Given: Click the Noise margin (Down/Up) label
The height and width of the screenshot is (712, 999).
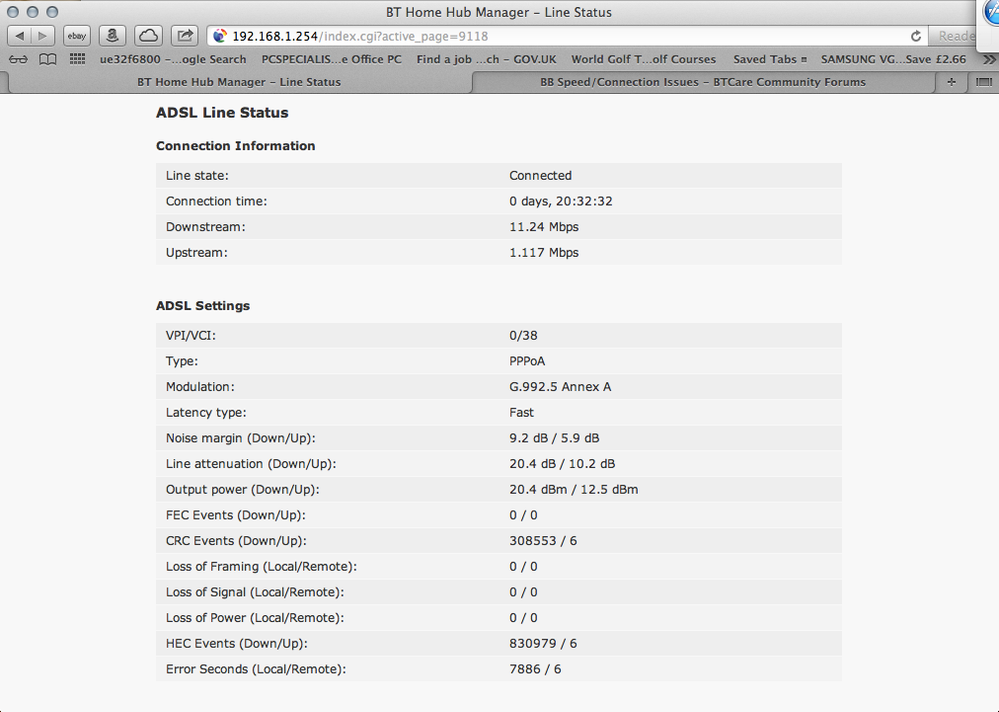Looking at the screenshot, I should pos(240,438).
